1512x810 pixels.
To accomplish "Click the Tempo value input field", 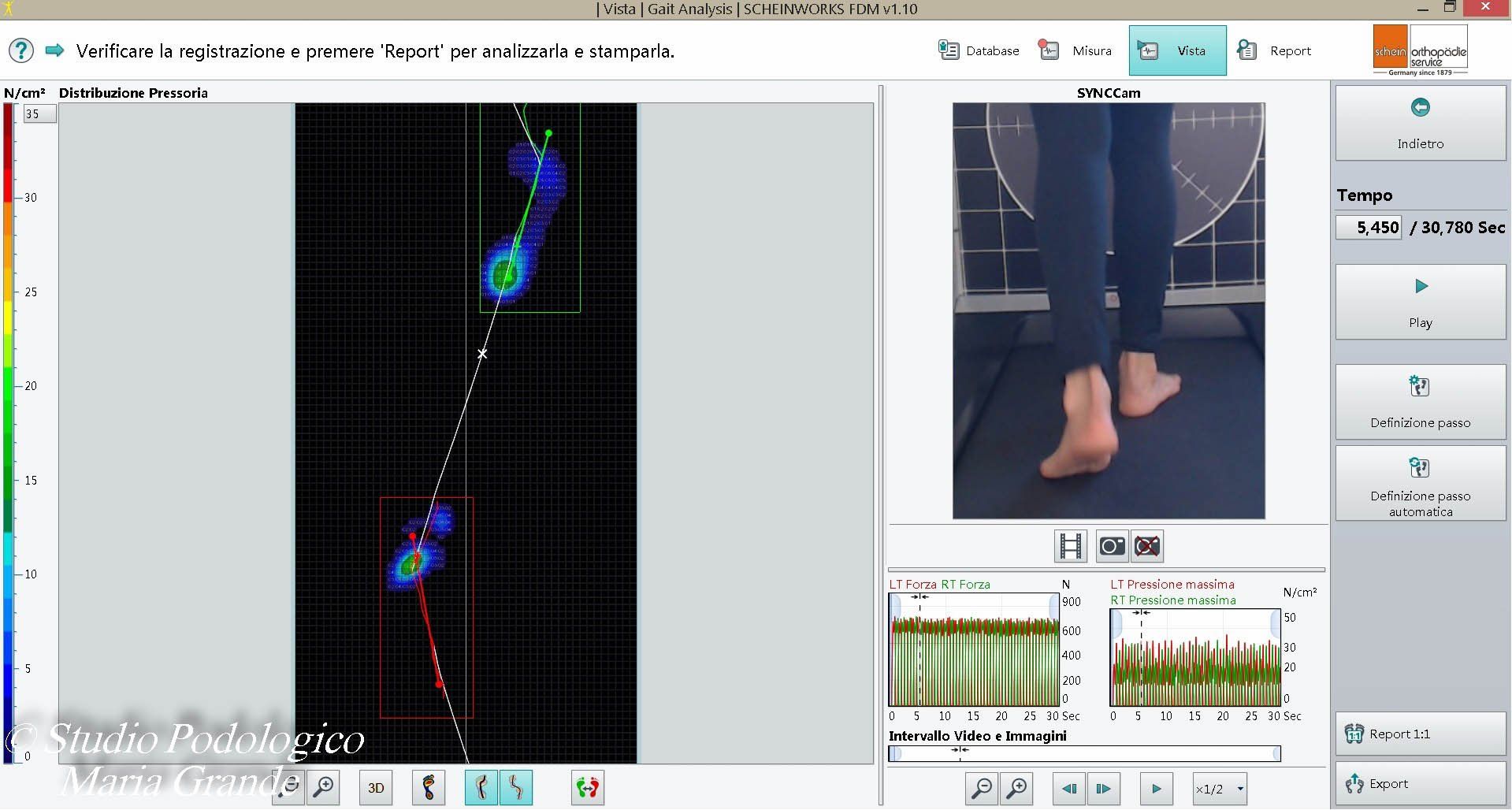I will pos(1369,228).
